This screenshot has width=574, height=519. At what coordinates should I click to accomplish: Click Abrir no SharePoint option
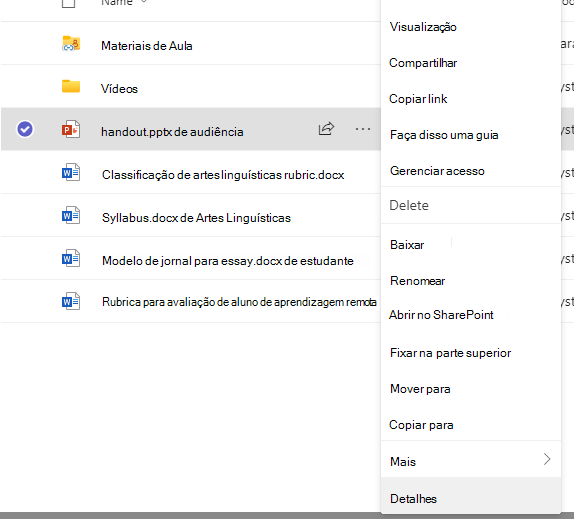441,315
